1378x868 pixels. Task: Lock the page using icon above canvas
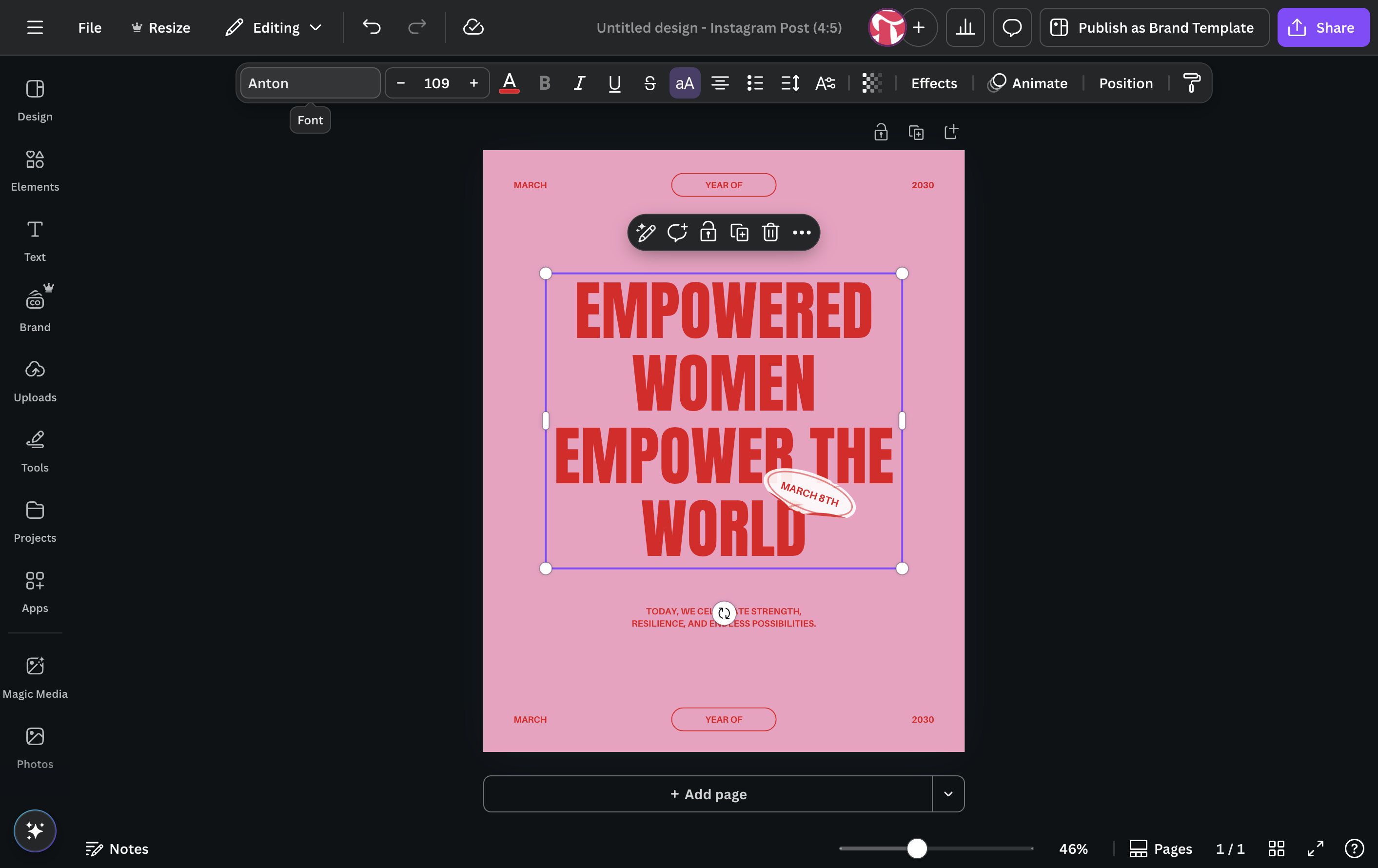pos(881,132)
